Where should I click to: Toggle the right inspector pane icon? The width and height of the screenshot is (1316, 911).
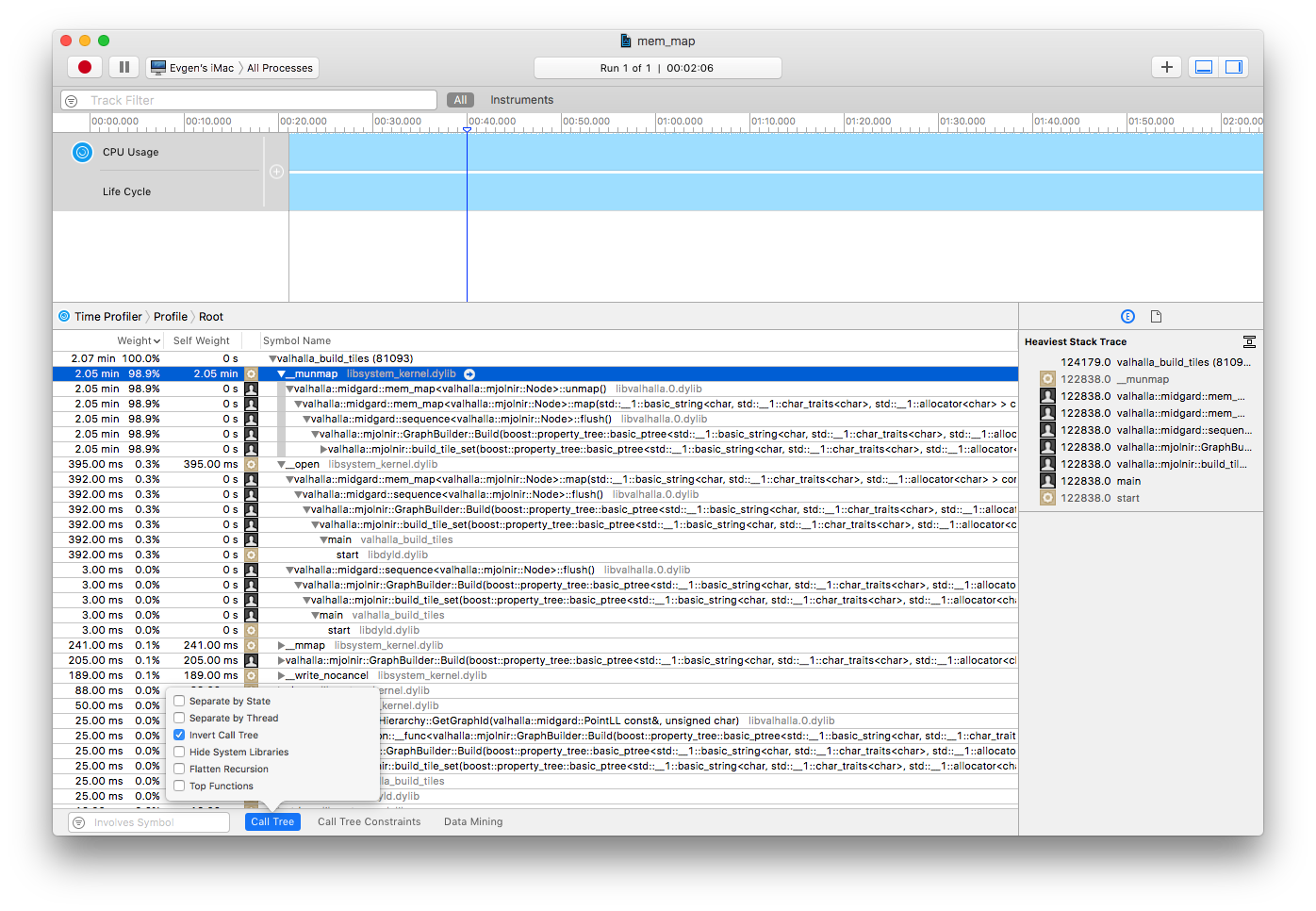click(1234, 66)
